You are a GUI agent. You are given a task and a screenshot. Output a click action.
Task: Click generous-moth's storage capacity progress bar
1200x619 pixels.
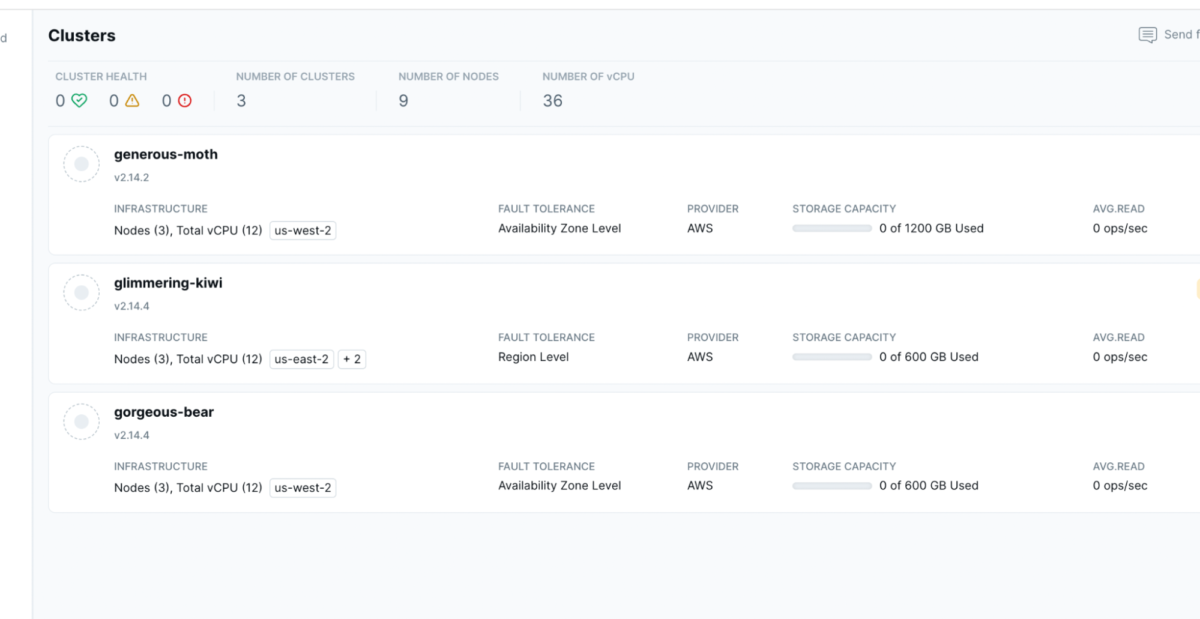coord(831,228)
